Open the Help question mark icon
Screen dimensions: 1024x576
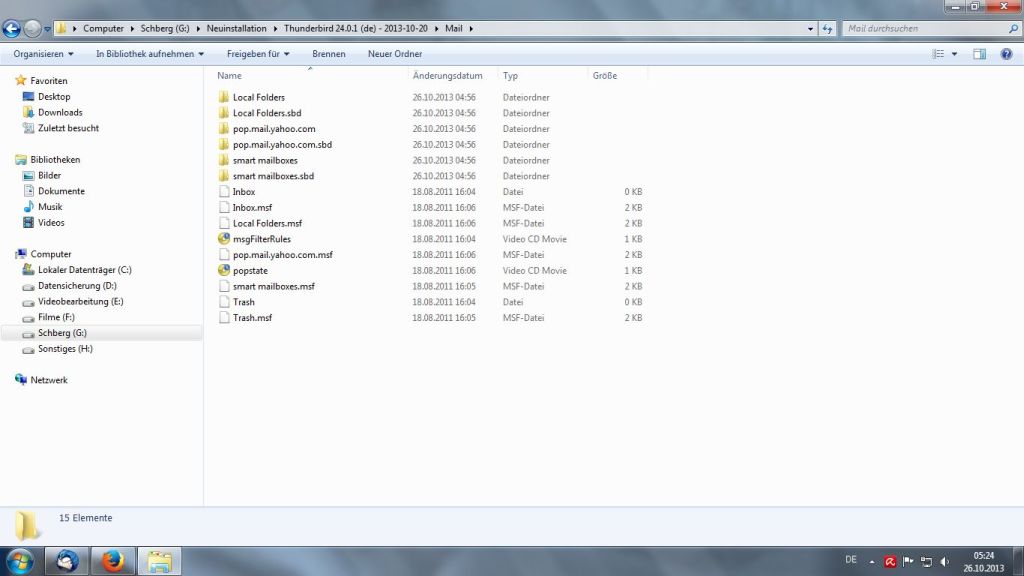(x=1006, y=54)
